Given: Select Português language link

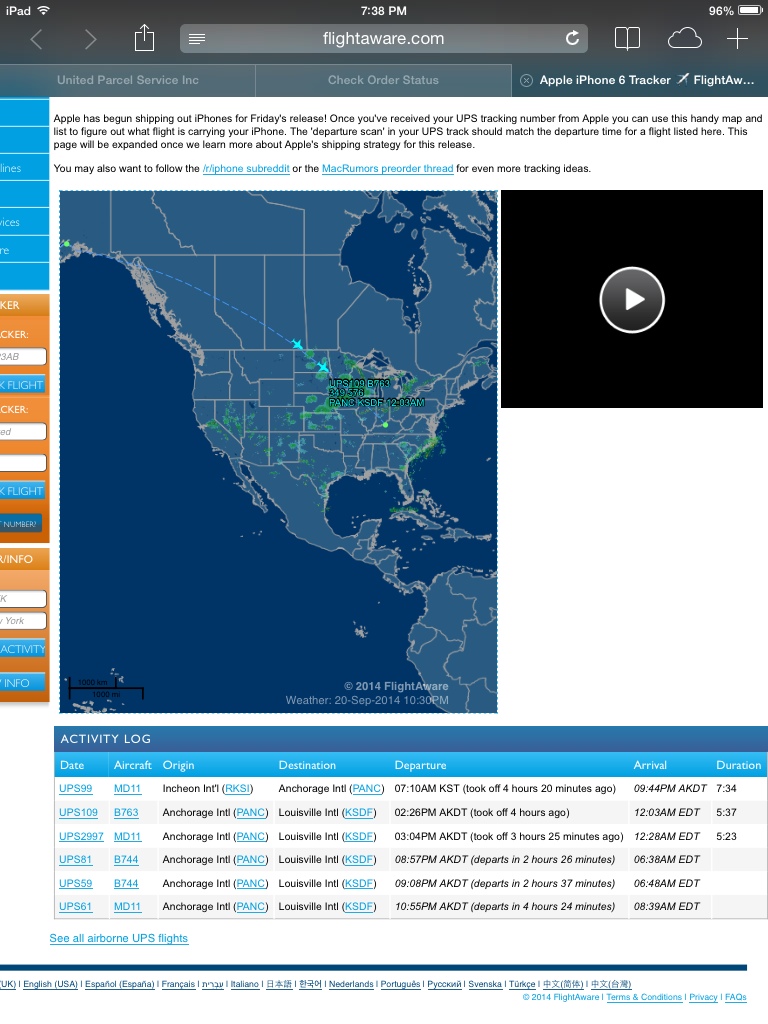Looking at the screenshot, I should click(400, 984).
